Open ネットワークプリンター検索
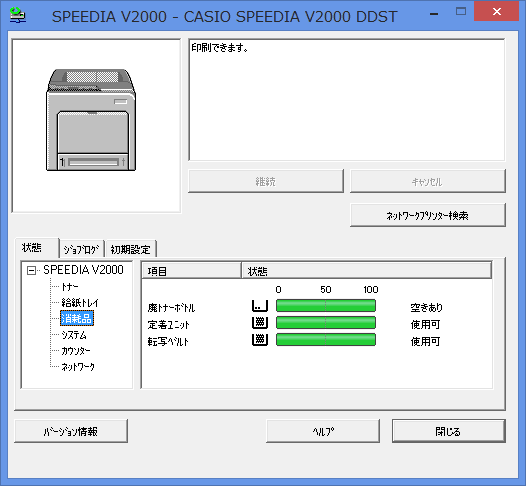The height and width of the screenshot is (486, 526). coord(428,215)
